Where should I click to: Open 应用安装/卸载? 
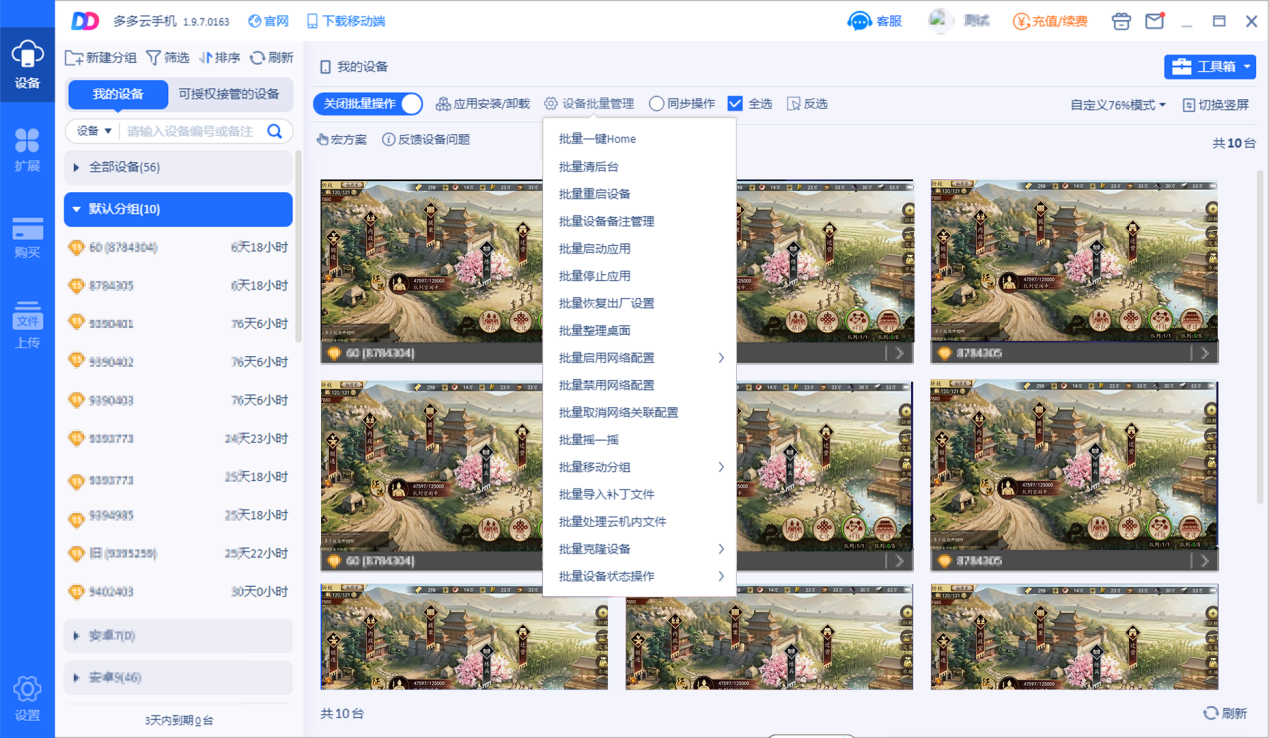click(482, 104)
